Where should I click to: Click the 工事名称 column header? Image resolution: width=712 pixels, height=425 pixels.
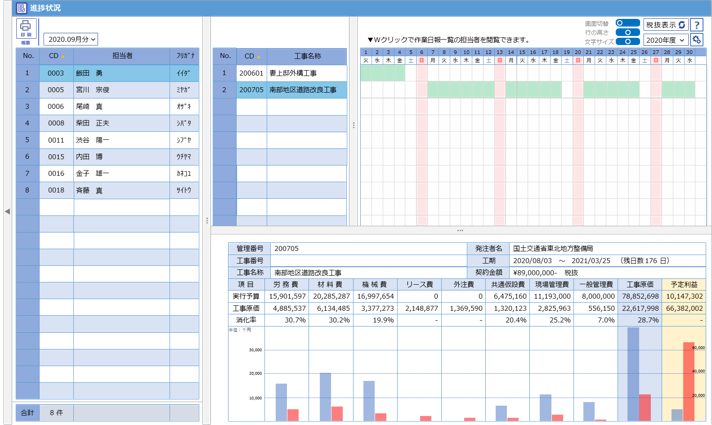307,57
